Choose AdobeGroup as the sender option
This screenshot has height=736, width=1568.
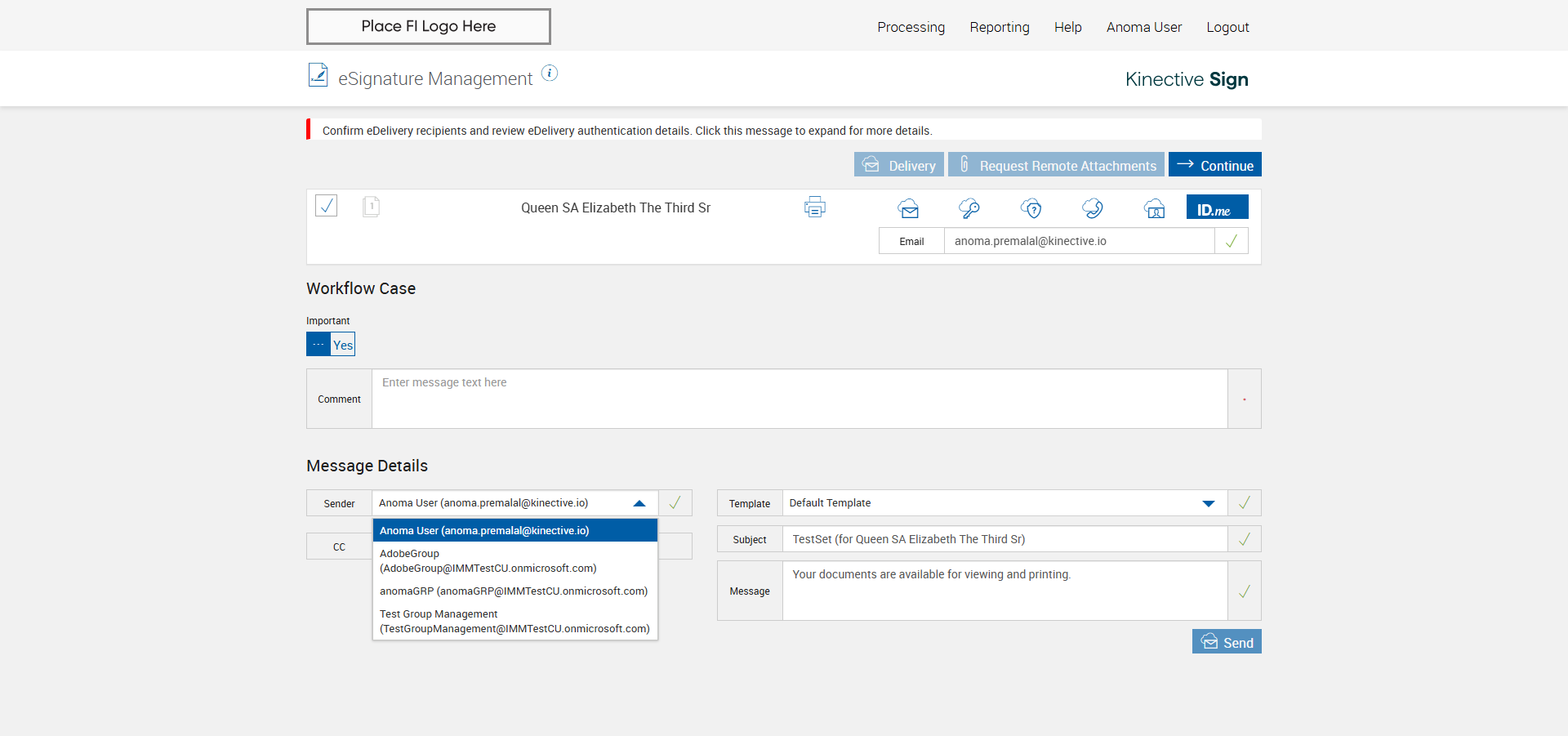[x=488, y=560]
